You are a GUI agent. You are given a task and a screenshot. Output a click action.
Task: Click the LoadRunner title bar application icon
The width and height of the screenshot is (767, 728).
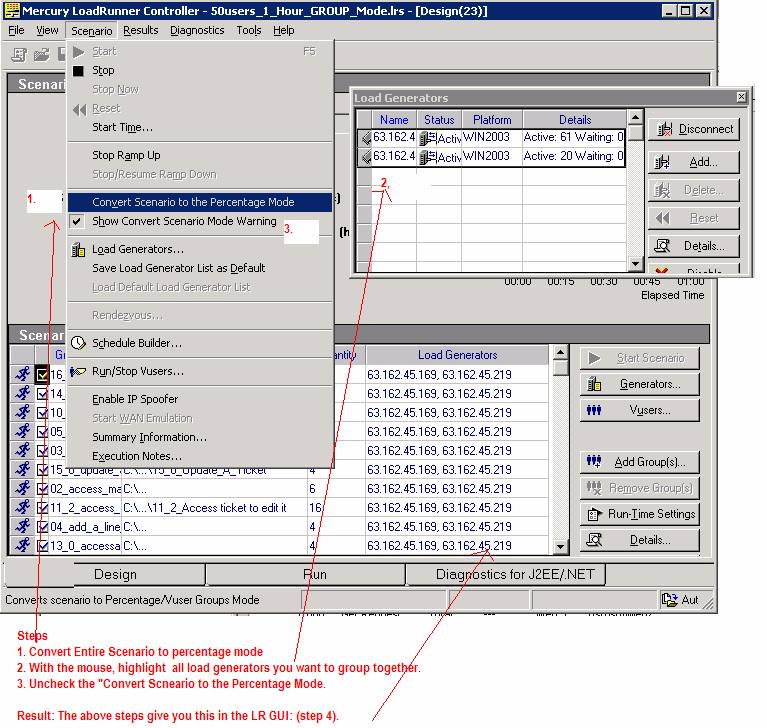pyautogui.click(x=12, y=10)
